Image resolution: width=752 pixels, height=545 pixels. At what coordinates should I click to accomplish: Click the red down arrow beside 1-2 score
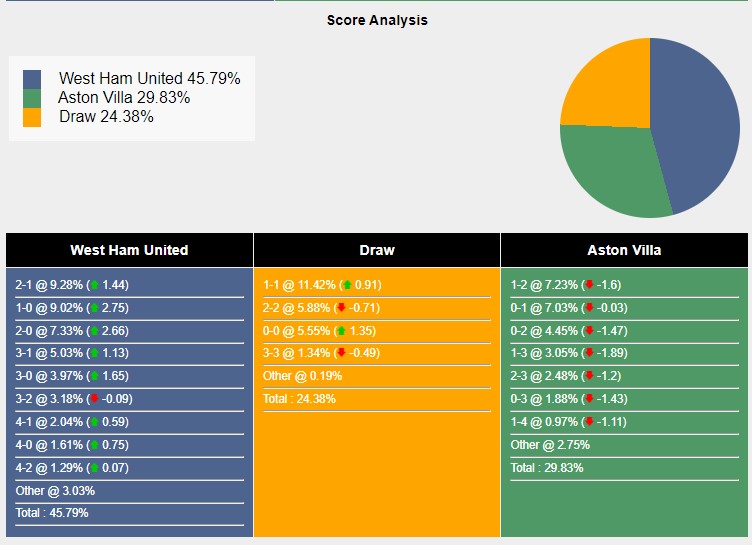point(589,285)
